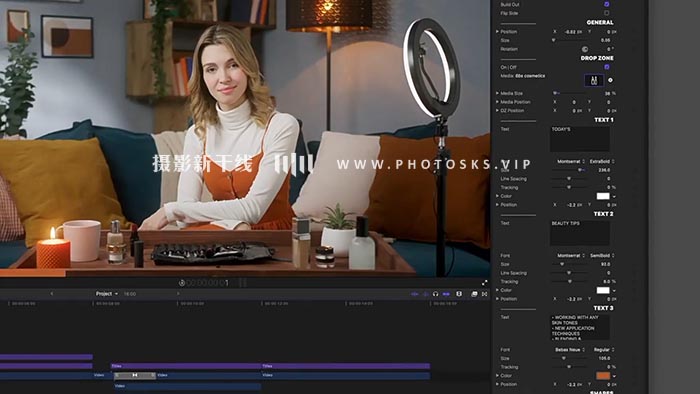The height and width of the screenshot is (394, 700).
Task: Click the BEAUTY TIPS text field
Action: [x=579, y=232]
